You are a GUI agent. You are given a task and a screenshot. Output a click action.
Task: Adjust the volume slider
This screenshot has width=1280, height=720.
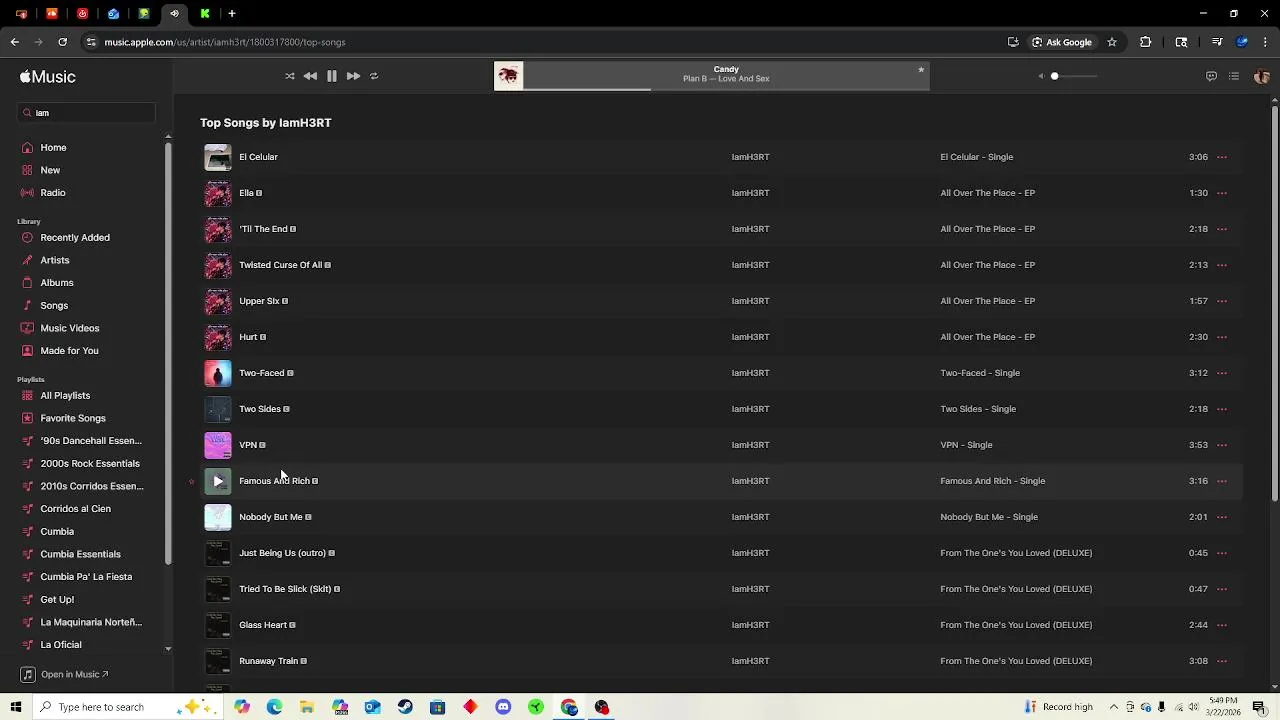coord(1073,76)
